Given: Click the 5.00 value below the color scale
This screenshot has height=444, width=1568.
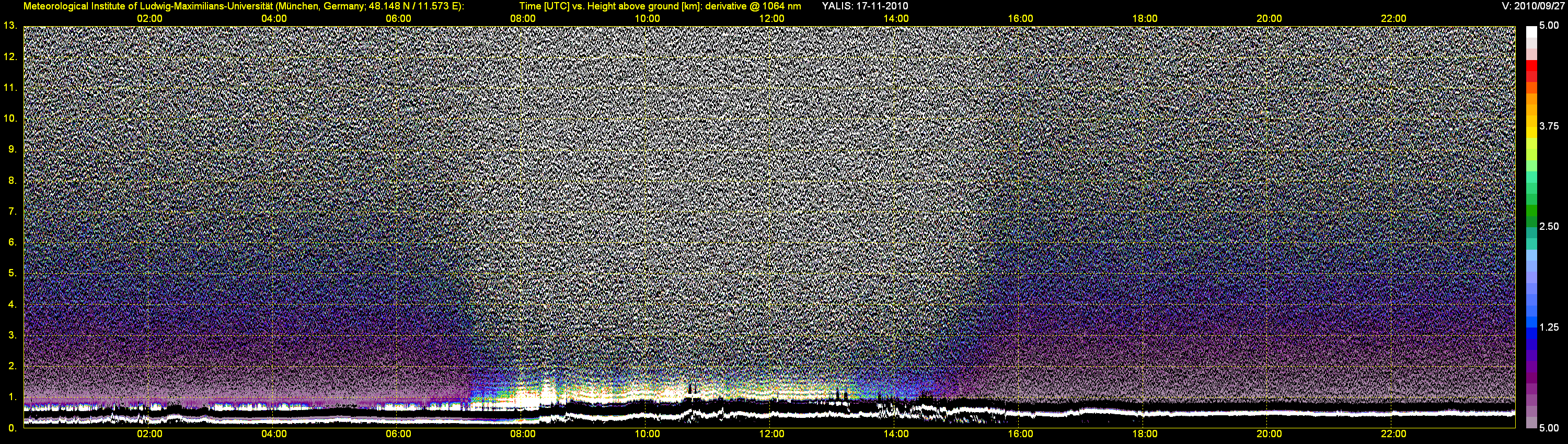Looking at the screenshot, I should 1549,428.
